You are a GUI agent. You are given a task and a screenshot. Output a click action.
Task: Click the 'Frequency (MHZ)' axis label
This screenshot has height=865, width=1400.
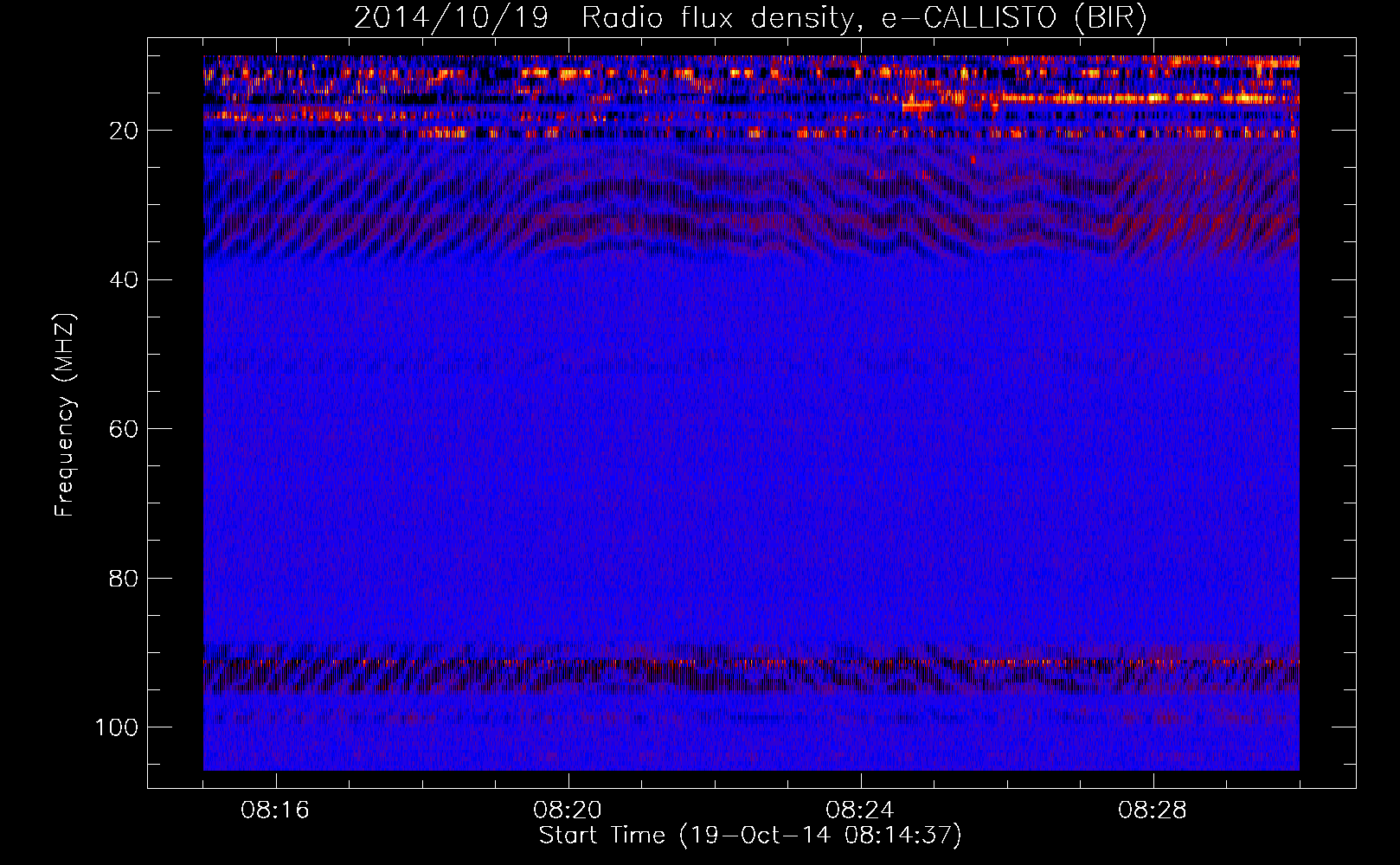click(65, 415)
